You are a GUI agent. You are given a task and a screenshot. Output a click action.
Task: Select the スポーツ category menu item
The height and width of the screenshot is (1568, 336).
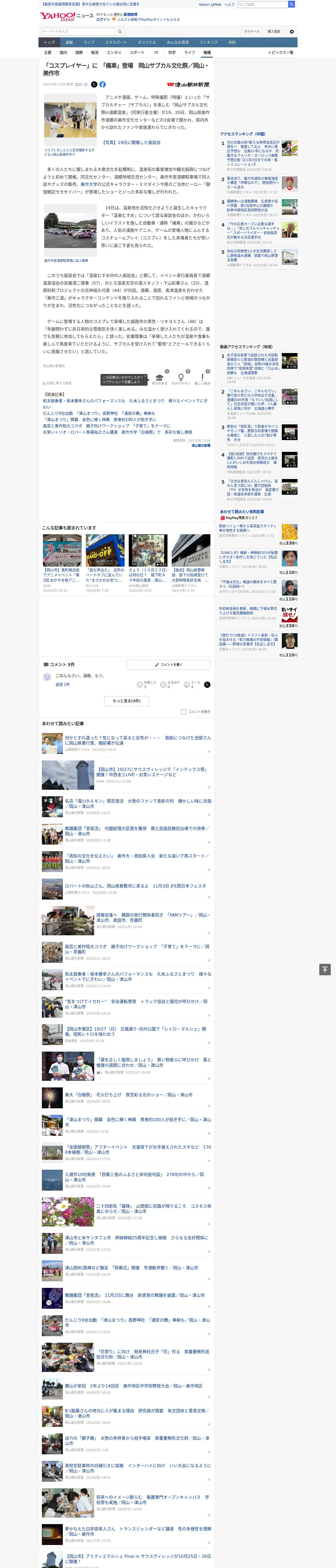(137, 52)
